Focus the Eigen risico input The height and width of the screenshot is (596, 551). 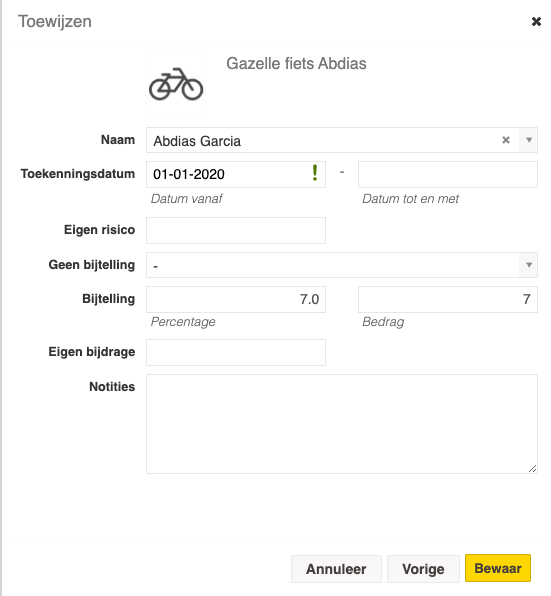[236, 230]
